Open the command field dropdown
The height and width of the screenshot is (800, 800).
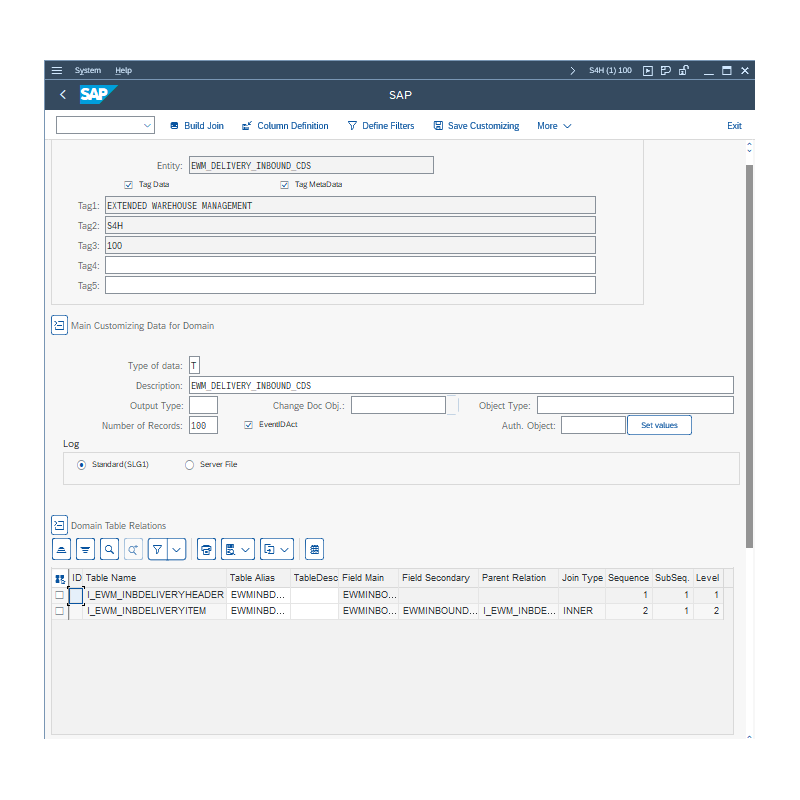148,126
